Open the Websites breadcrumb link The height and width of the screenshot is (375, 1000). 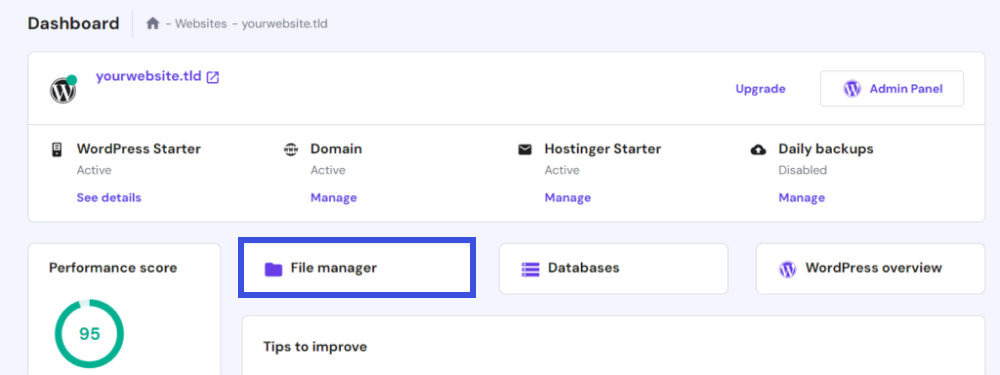tap(201, 24)
